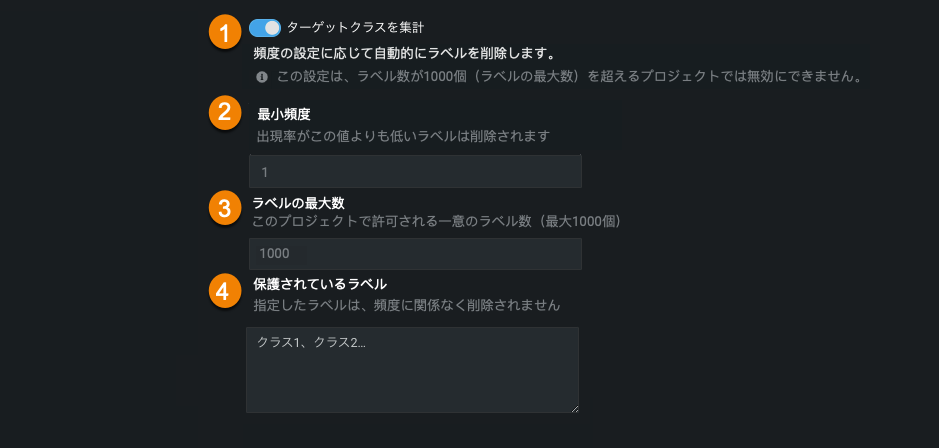Click the info icon beside the 1000-label note

262,76
